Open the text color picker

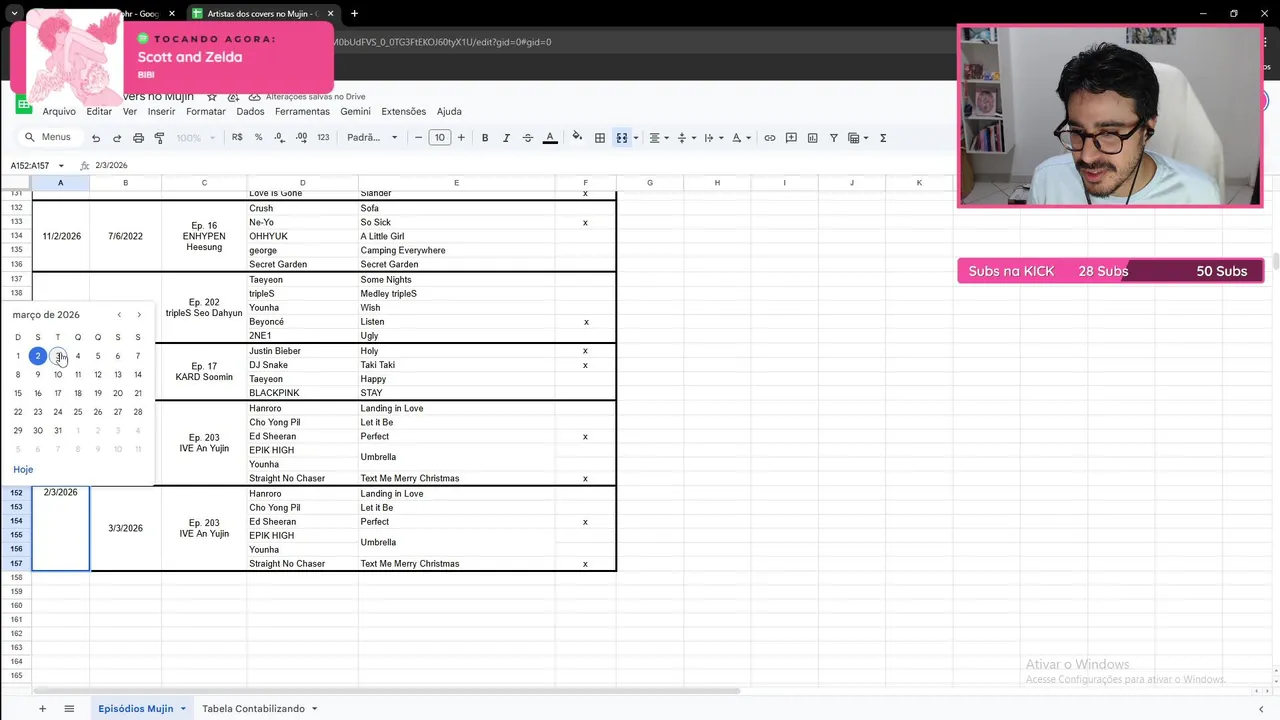[x=550, y=138]
